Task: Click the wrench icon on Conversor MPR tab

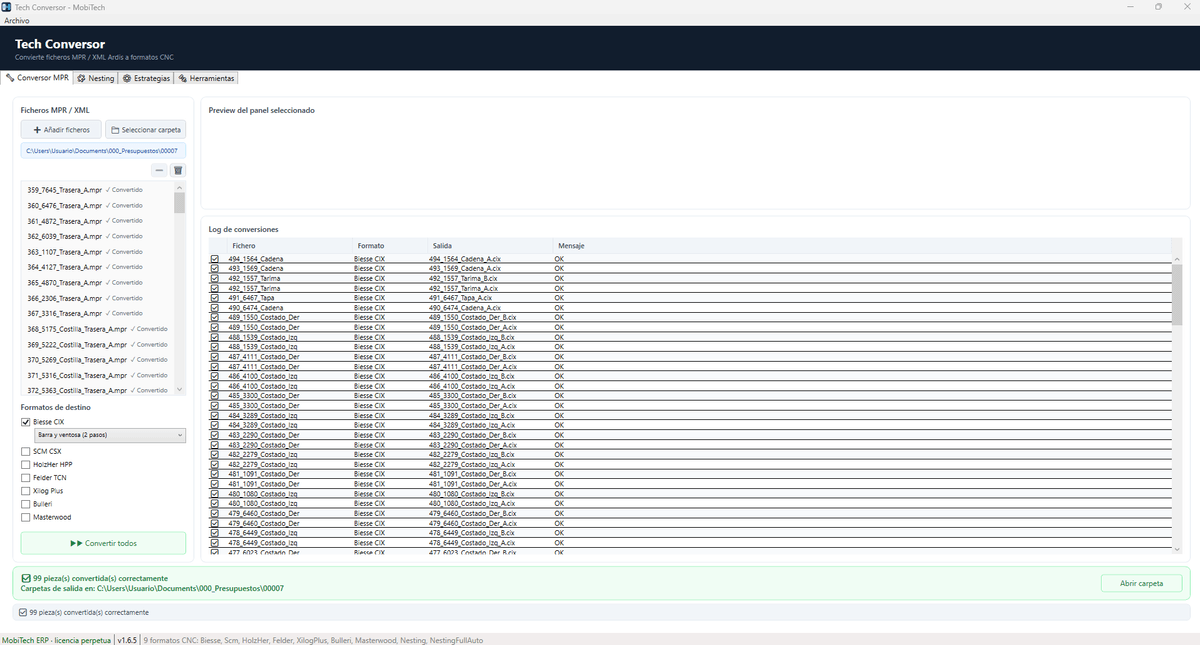Action: click(11, 77)
